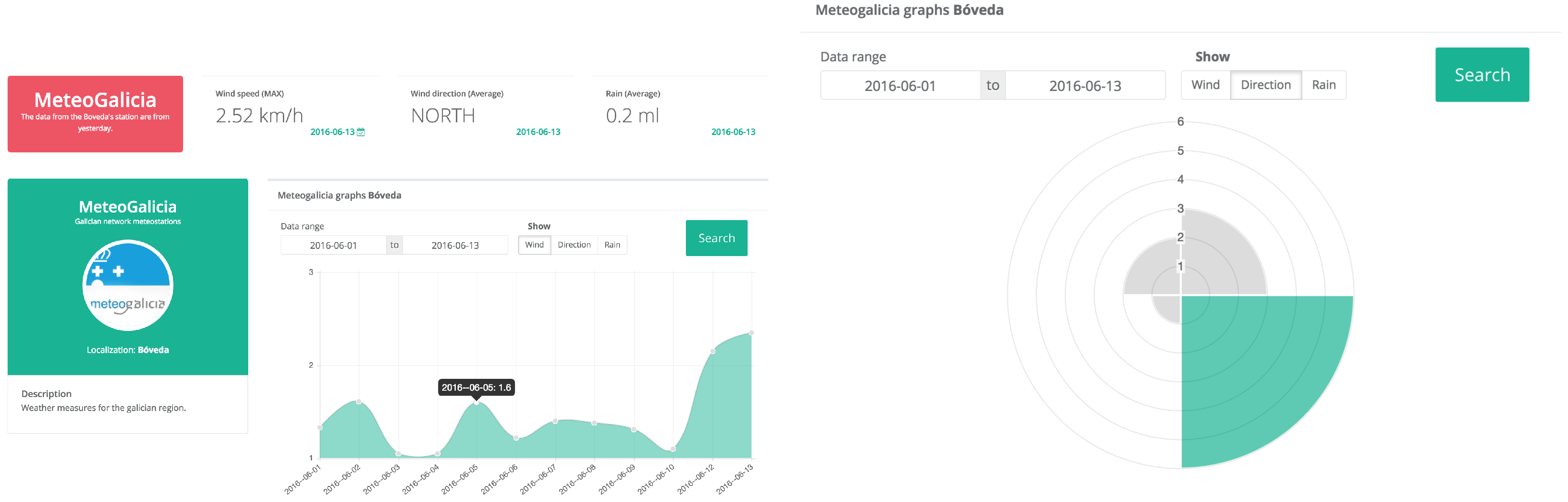
Task: Click the 2016-06-13 date under Rain average
Action: [733, 132]
